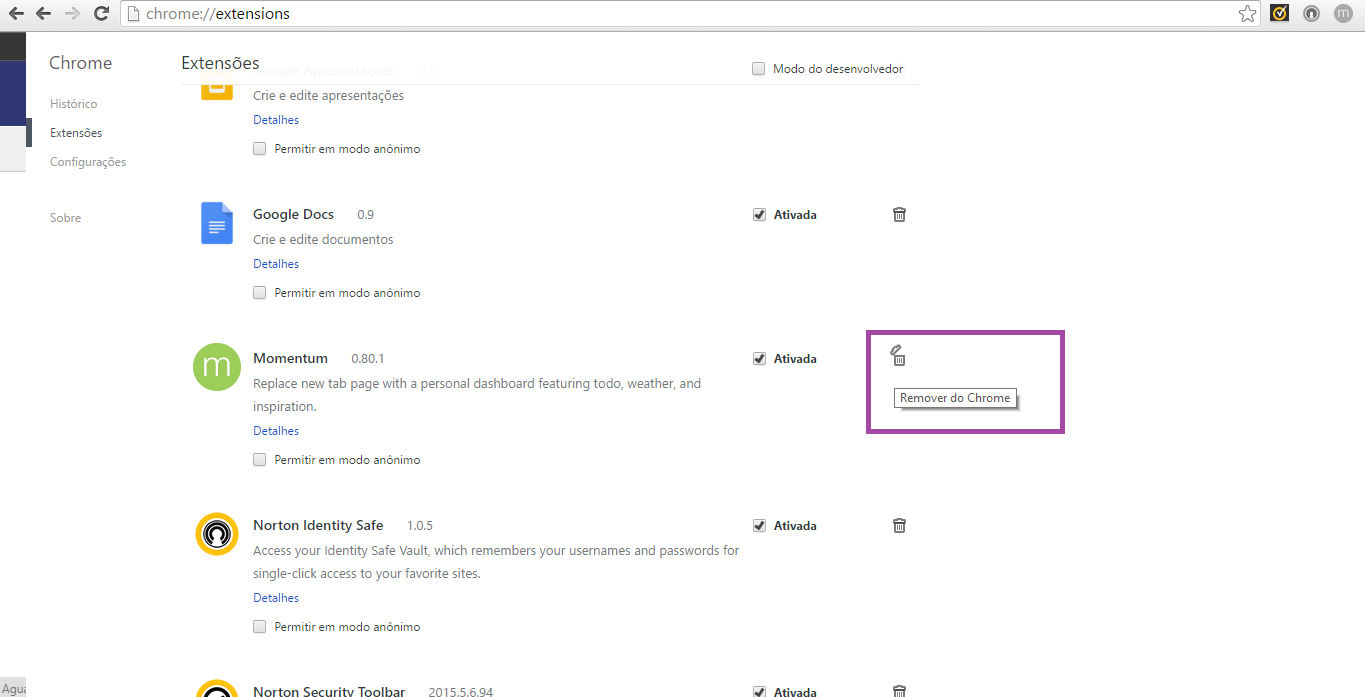Click the page icon in the address bar

[x=134, y=14]
